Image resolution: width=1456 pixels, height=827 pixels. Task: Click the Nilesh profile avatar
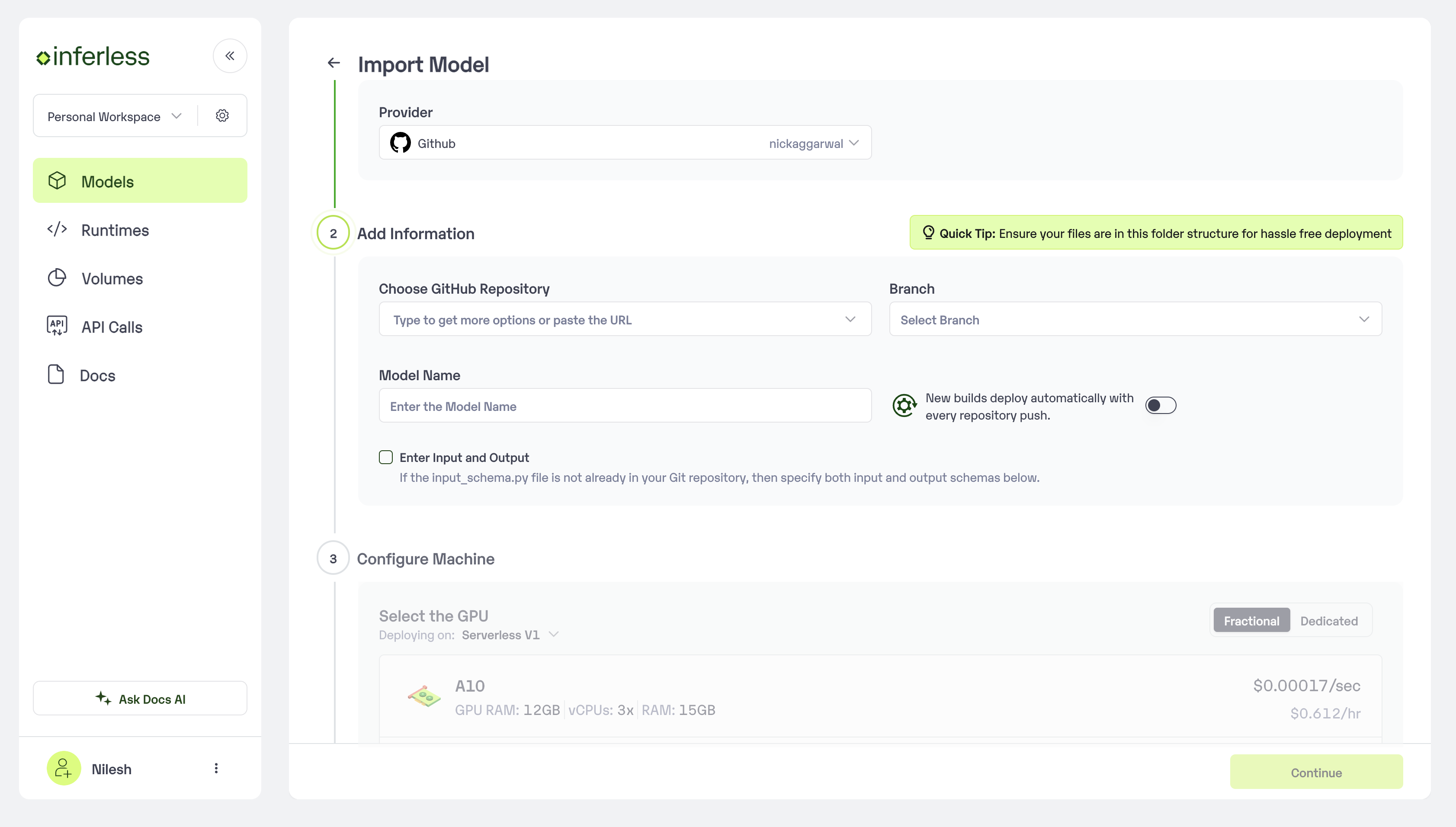[64, 769]
